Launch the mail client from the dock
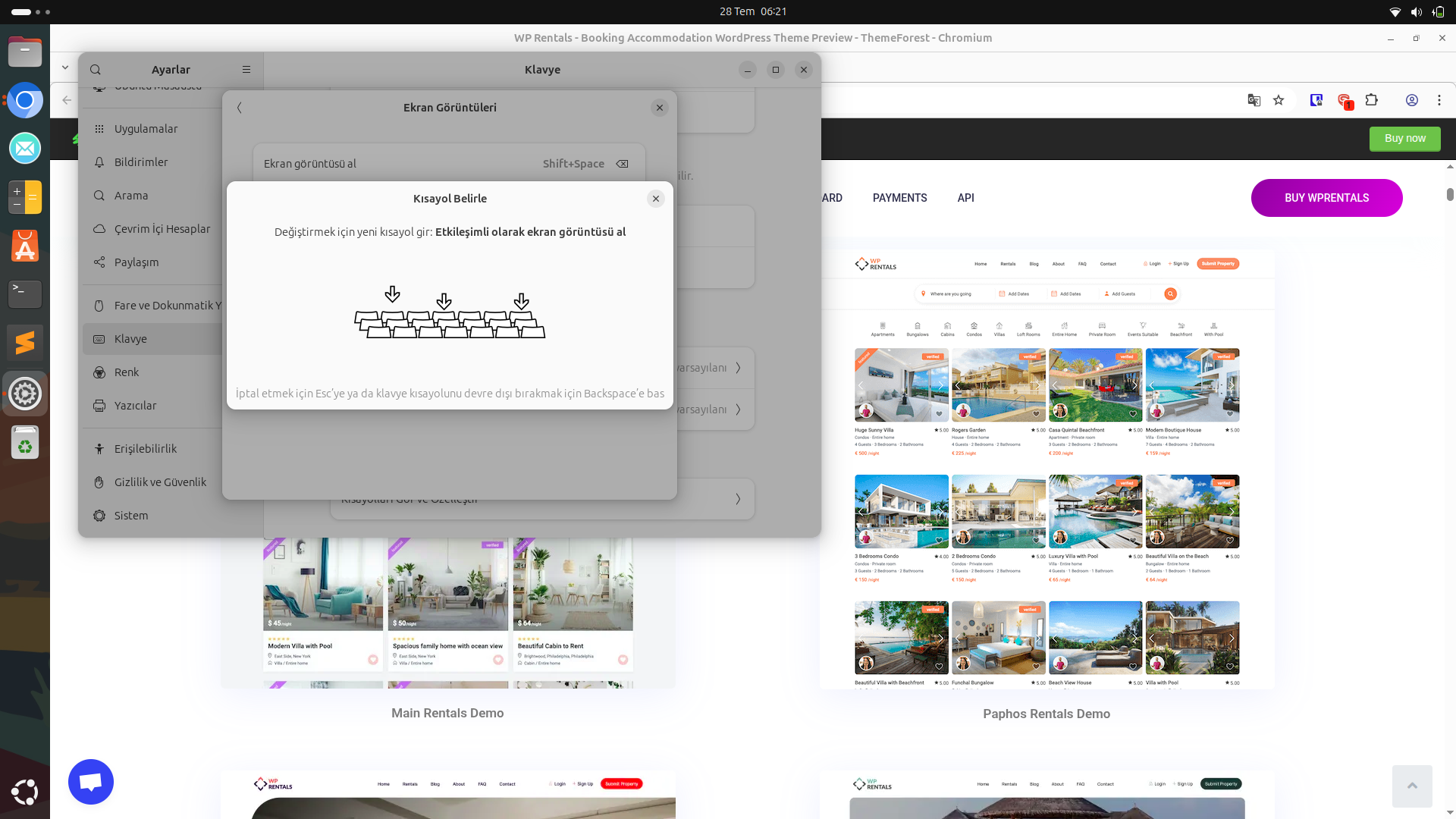1456x819 pixels. click(25, 148)
